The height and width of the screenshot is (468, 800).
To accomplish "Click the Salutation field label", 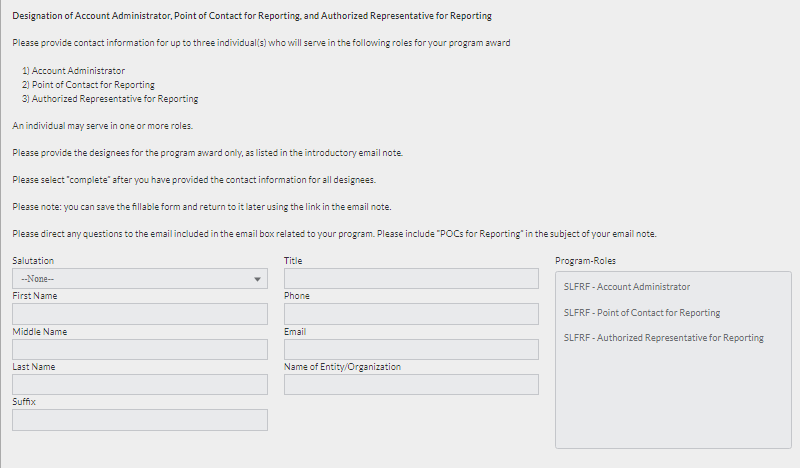I will click(33, 261).
